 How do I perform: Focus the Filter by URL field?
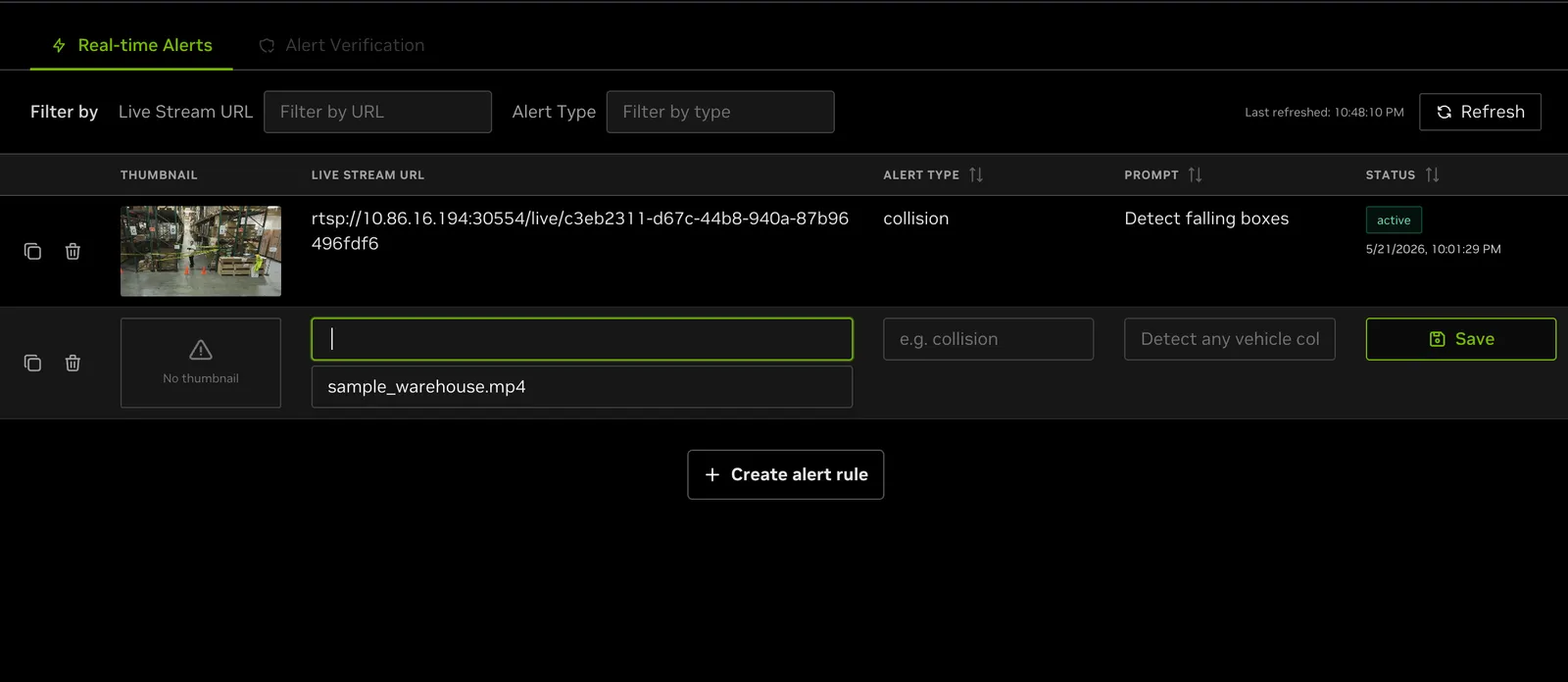pyautogui.click(x=377, y=112)
